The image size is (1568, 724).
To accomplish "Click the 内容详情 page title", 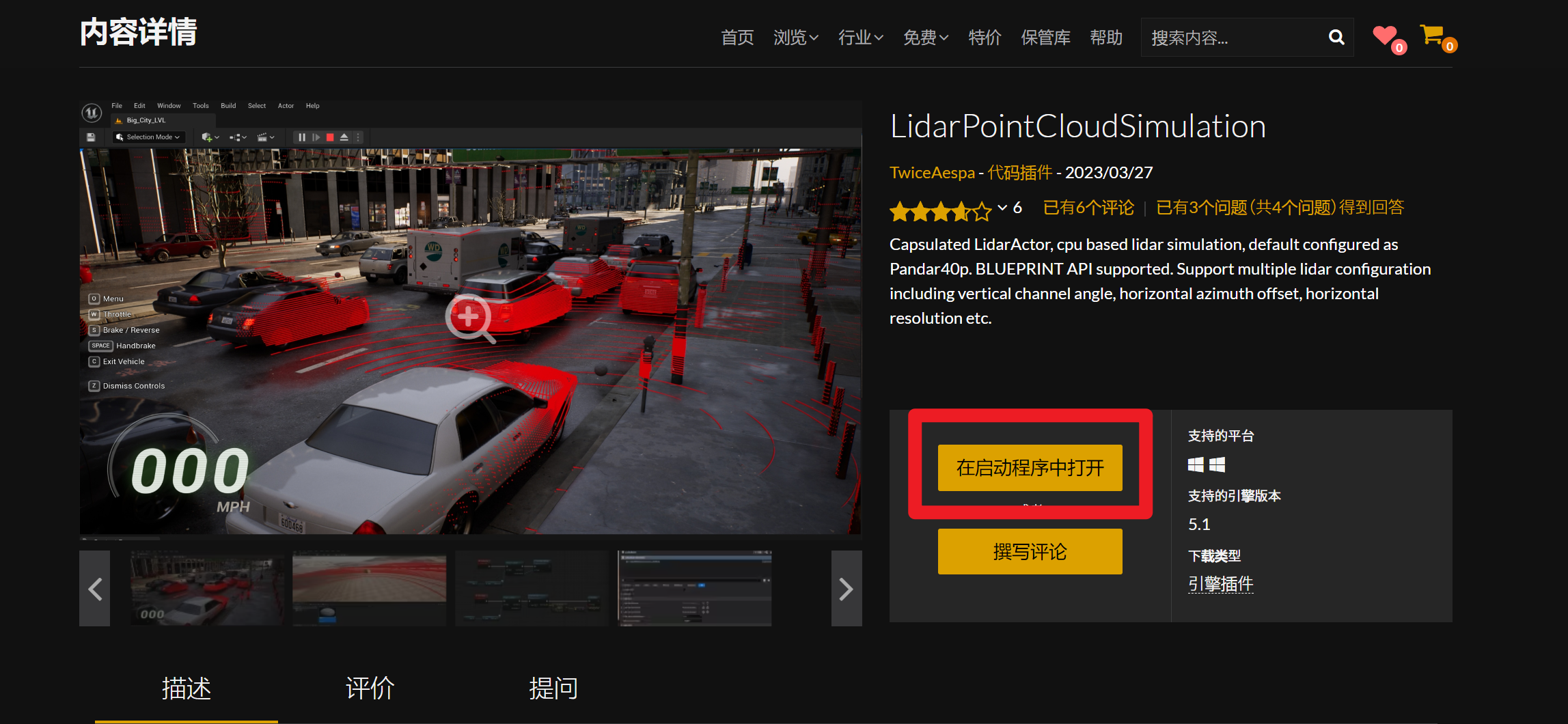I will 139,32.
